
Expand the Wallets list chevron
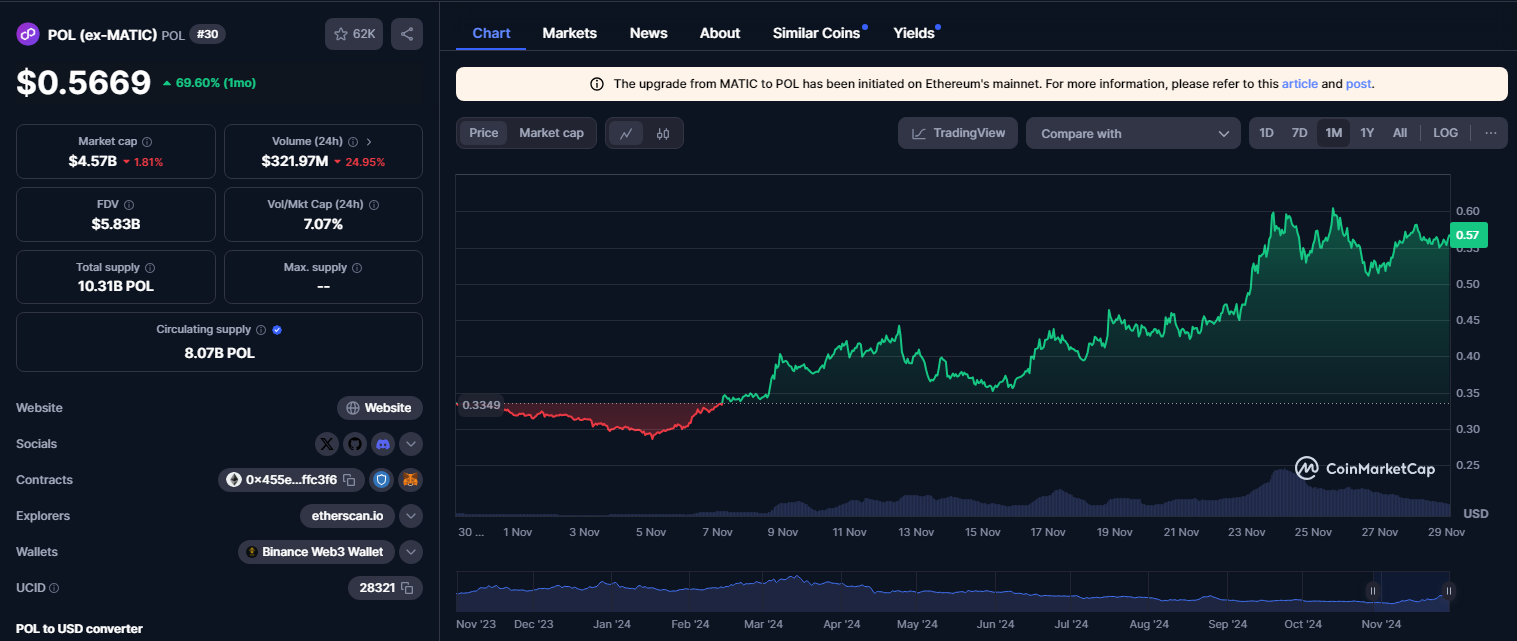click(x=411, y=552)
